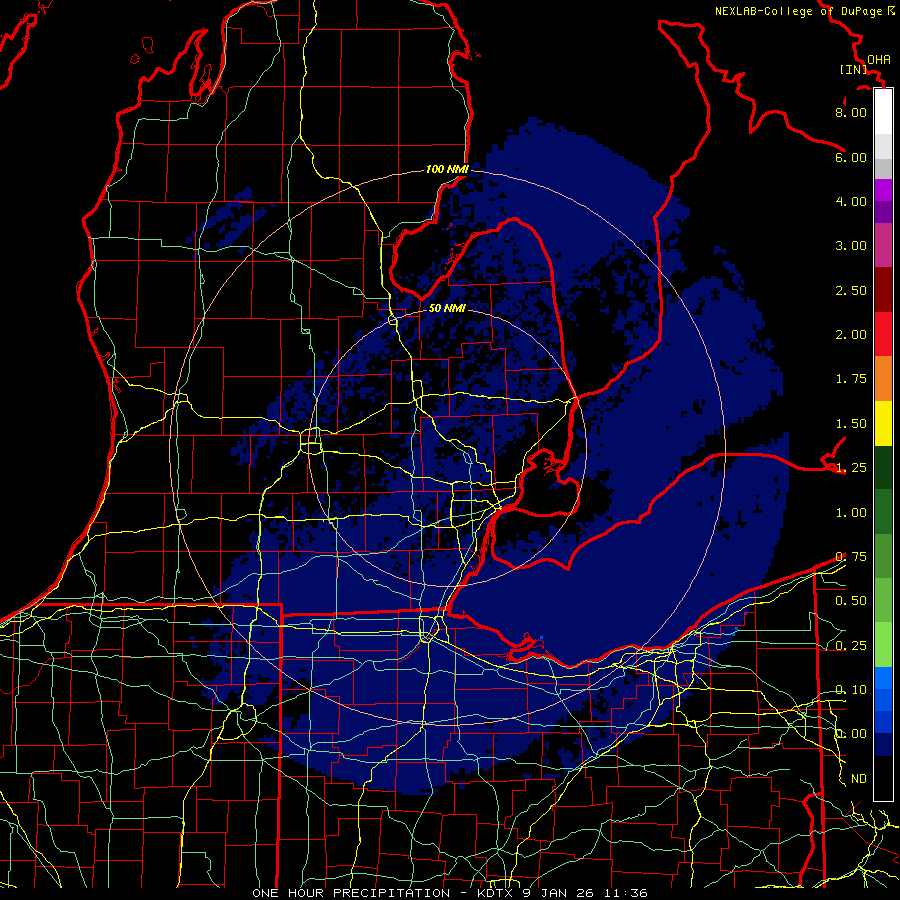Image resolution: width=900 pixels, height=900 pixels.
Task: Click the [IN] units label
Action: tap(854, 69)
